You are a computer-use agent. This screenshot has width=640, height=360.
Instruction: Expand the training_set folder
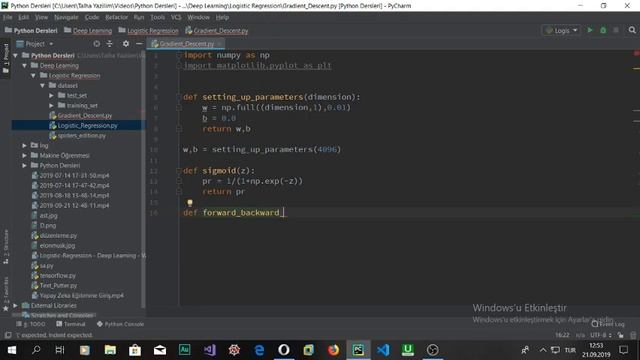(x=51, y=105)
